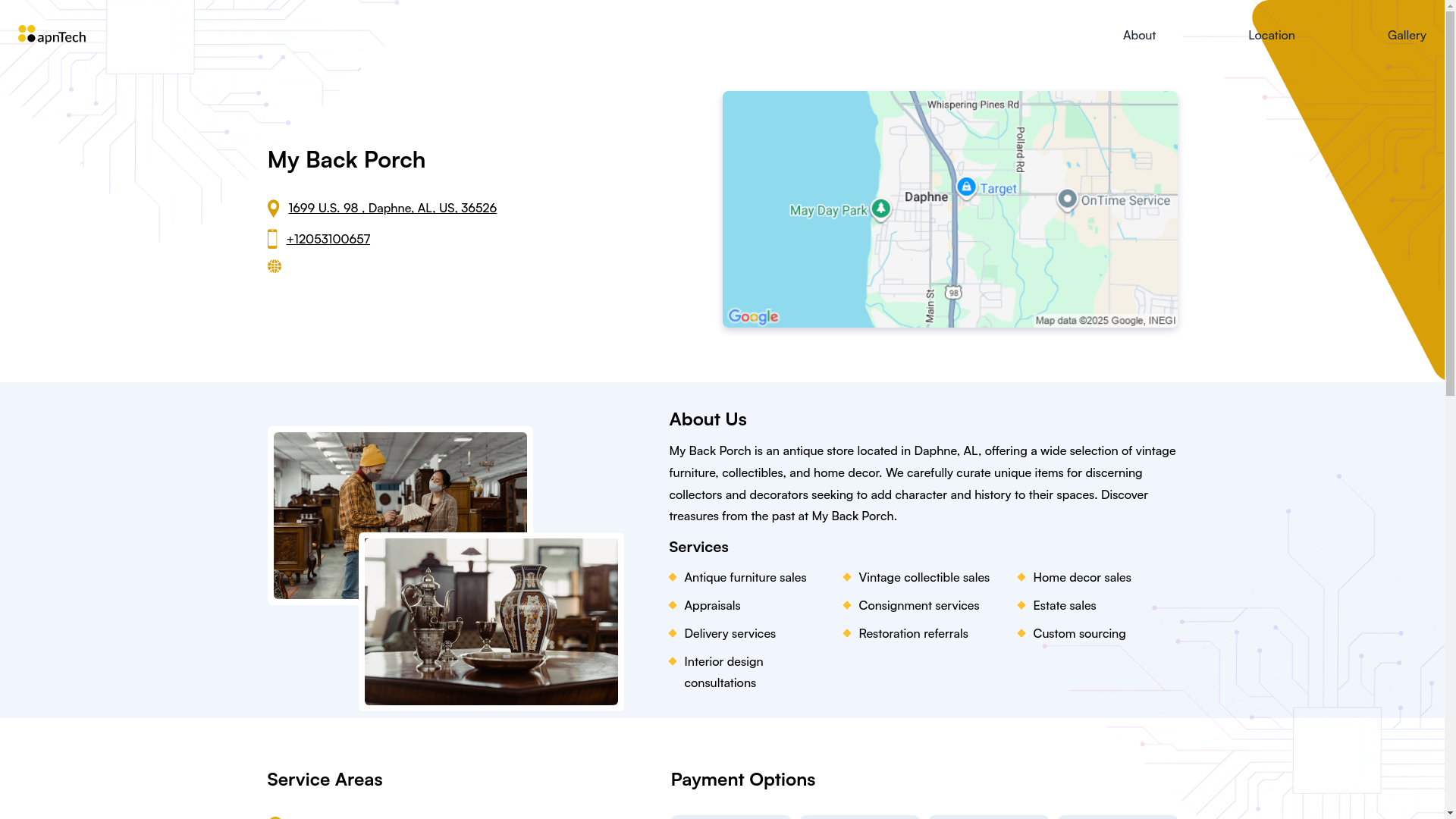1456x819 pixels.
Task: Open the vase and teapot photo
Action: coord(491,622)
